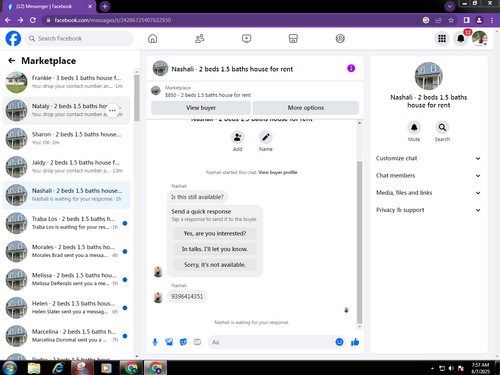Screen dimensions: 500x375
Task: Open Marketplace storefront icon in top bar
Action: coord(293,38)
